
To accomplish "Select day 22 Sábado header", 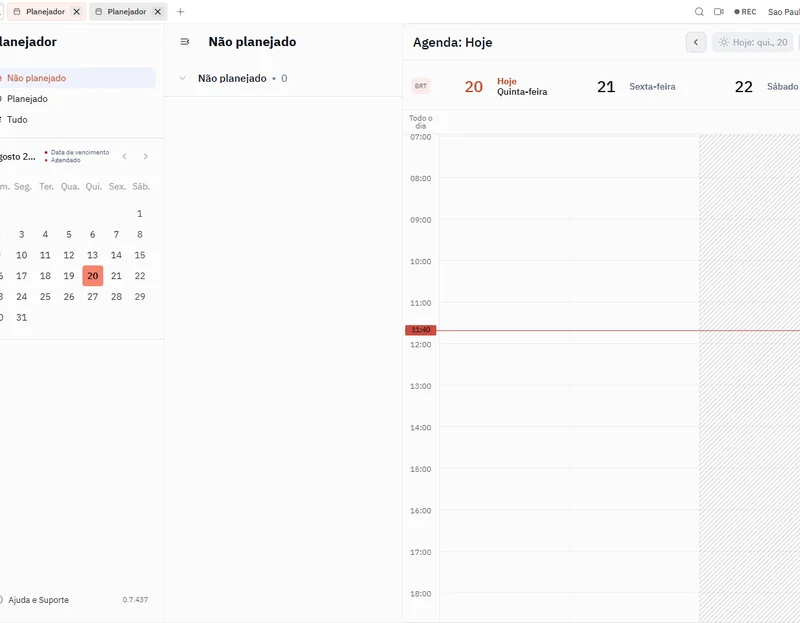I will point(766,86).
